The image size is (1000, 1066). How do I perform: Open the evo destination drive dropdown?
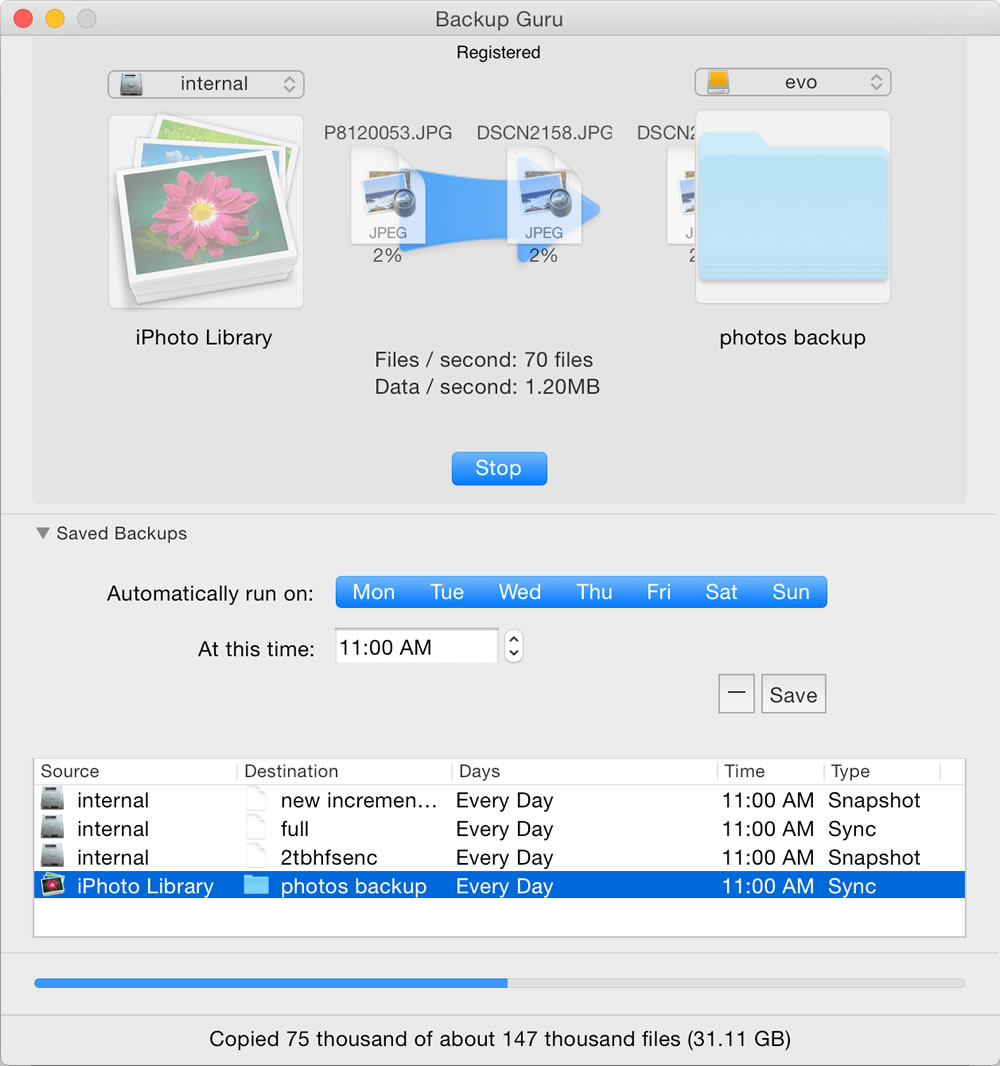(x=792, y=82)
